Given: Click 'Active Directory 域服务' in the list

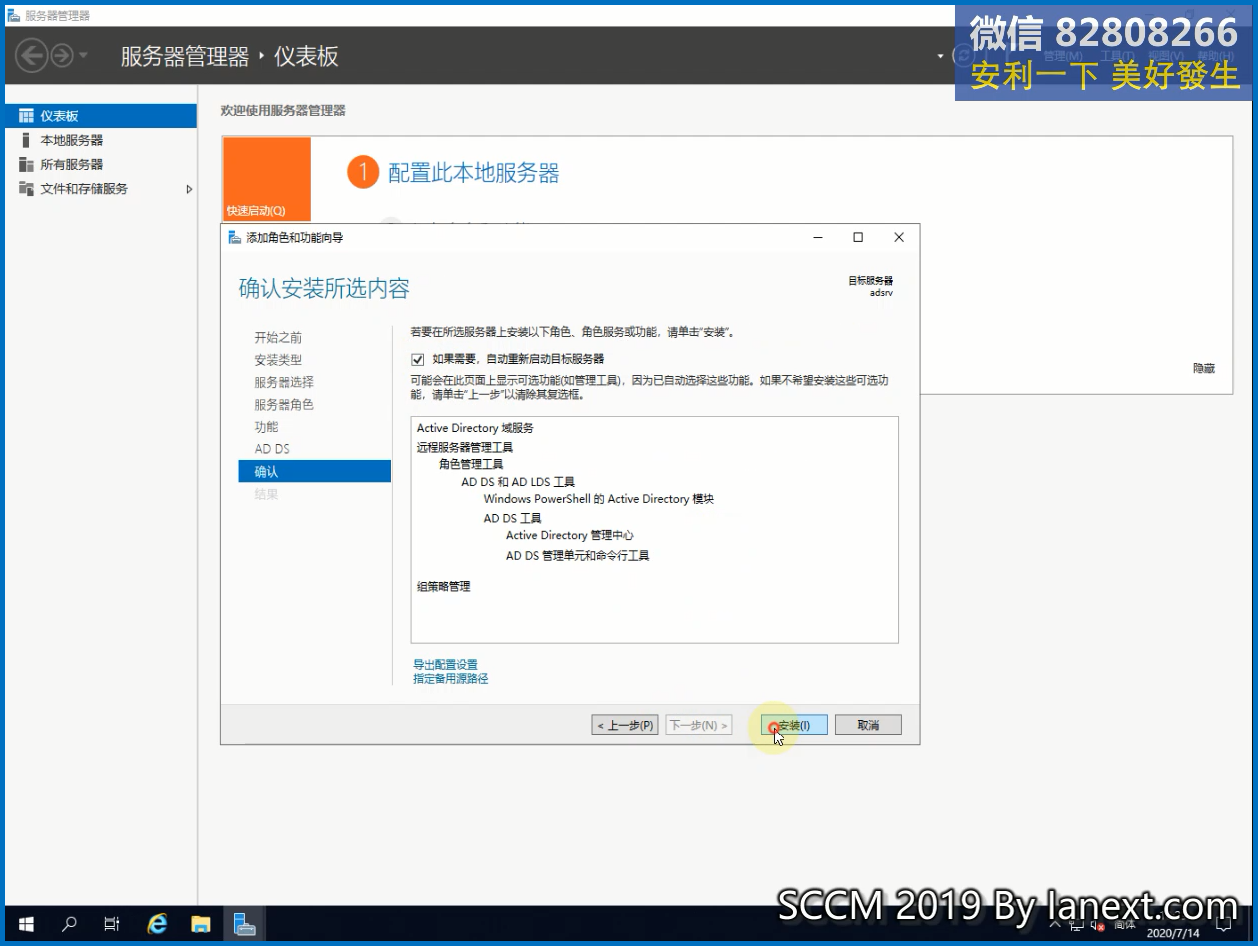Looking at the screenshot, I should click(475, 428).
